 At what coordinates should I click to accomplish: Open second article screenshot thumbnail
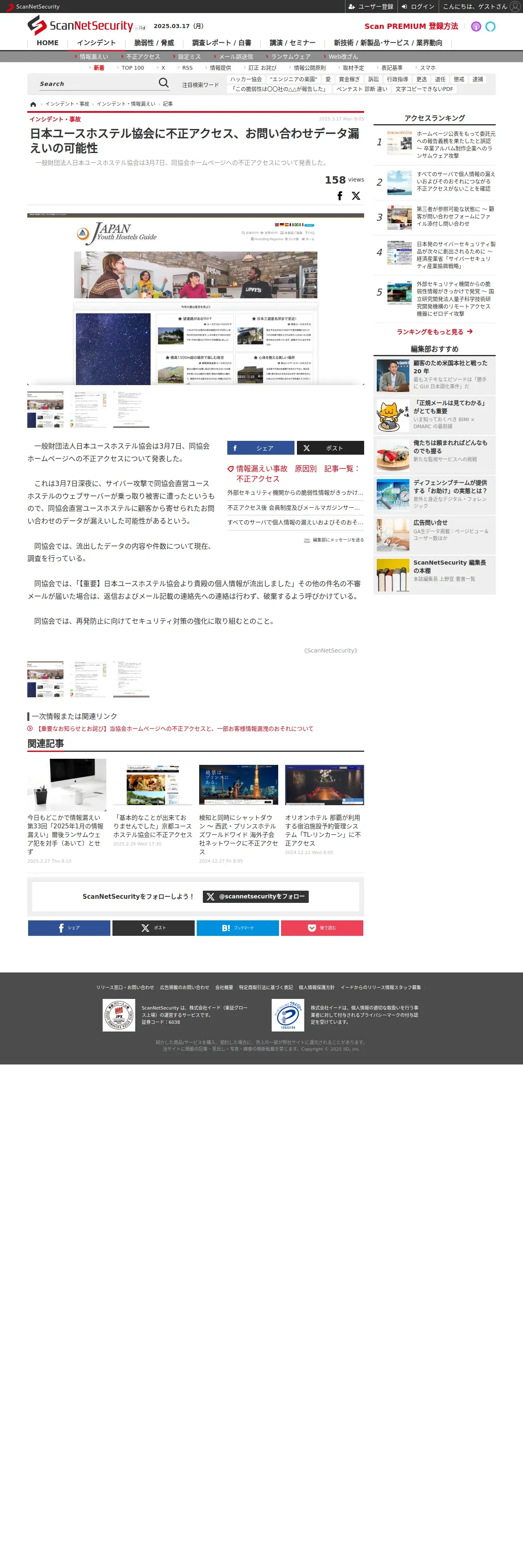[88, 410]
